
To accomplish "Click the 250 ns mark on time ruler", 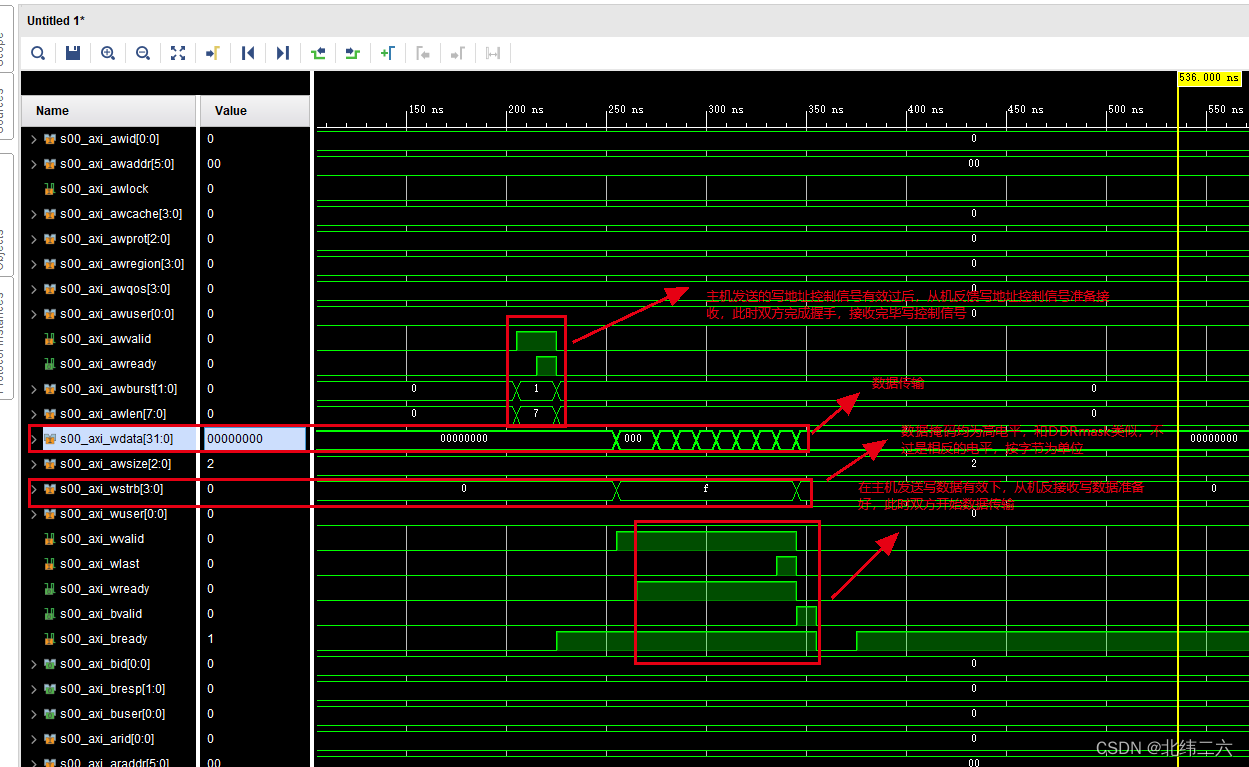I will click(626, 110).
